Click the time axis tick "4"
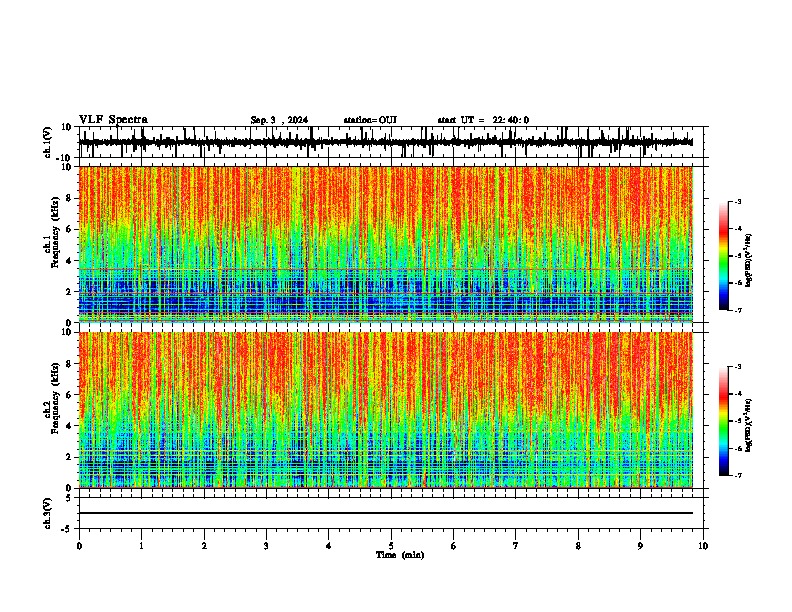This screenshot has width=792, height=612. coord(329,546)
